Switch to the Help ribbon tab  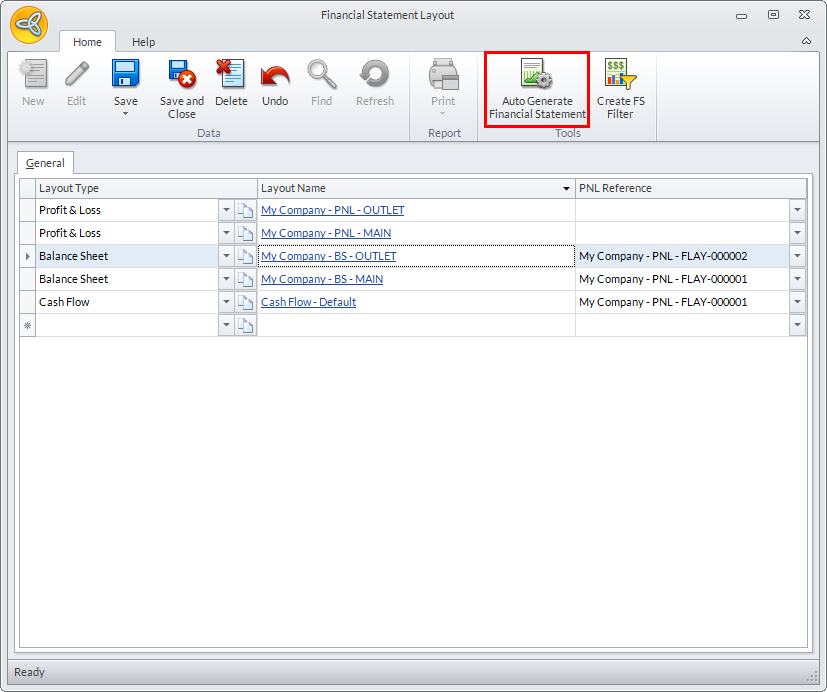click(144, 42)
